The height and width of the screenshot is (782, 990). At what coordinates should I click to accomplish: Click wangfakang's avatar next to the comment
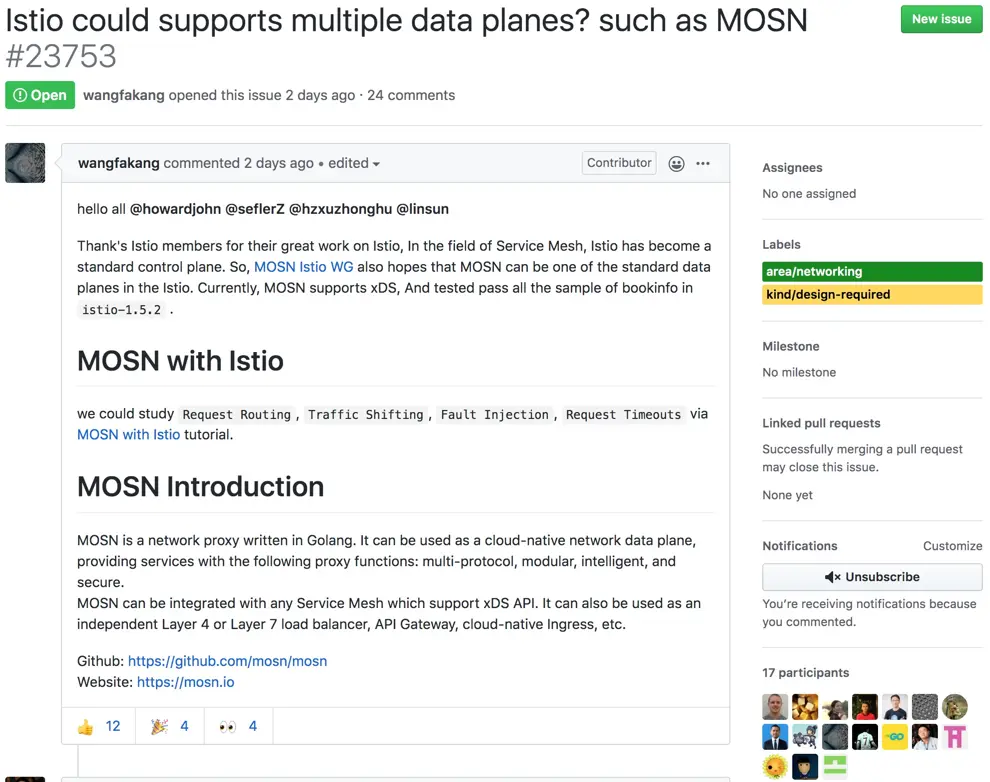[x=24, y=162]
